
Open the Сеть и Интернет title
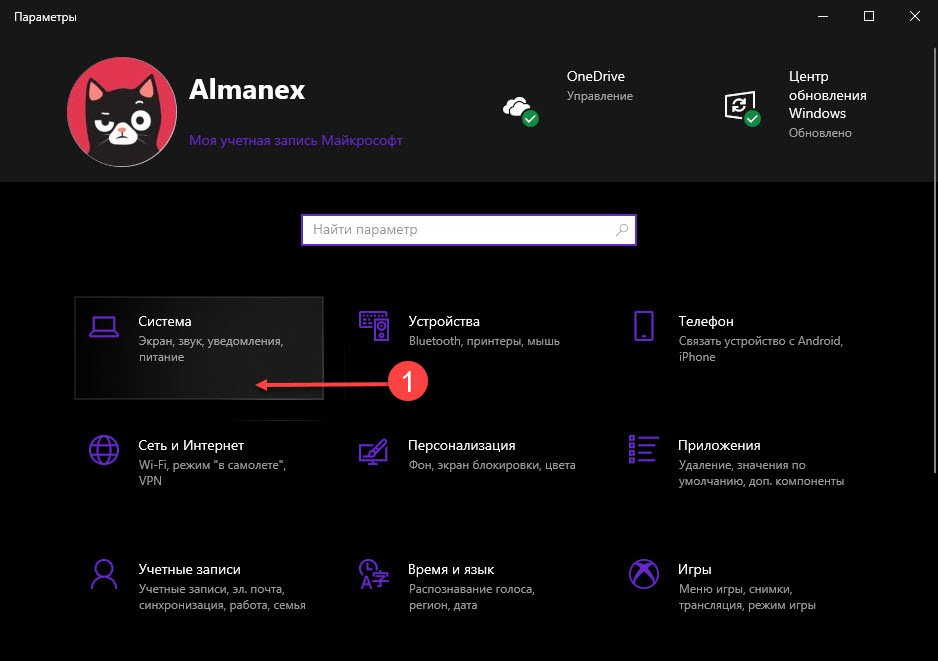coord(191,445)
